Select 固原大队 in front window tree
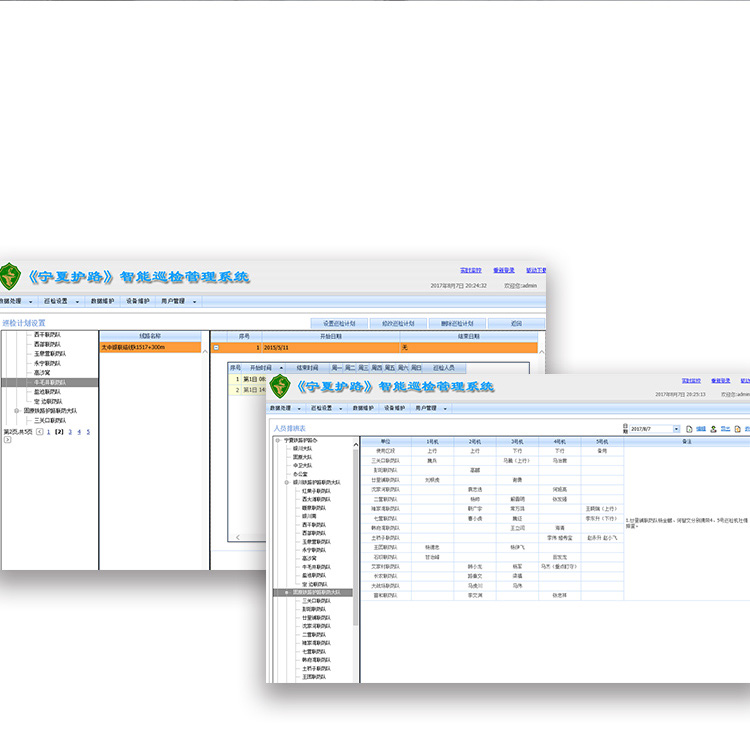This screenshot has height=749, width=750. 302,457
